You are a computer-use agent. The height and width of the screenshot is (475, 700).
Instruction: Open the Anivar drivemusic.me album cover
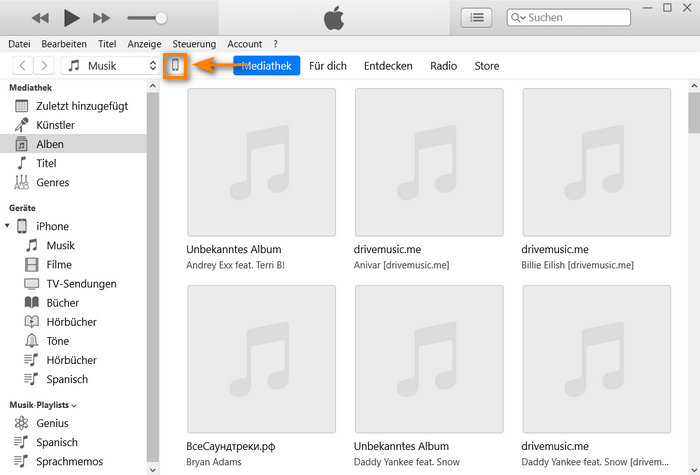(429, 162)
